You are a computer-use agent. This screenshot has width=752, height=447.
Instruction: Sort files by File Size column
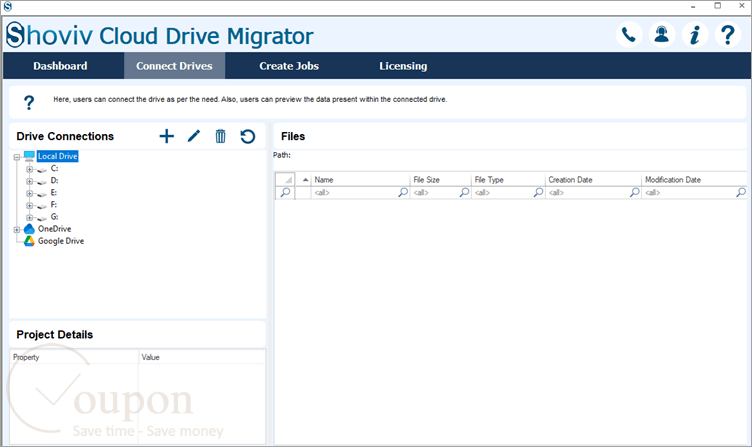coord(441,179)
